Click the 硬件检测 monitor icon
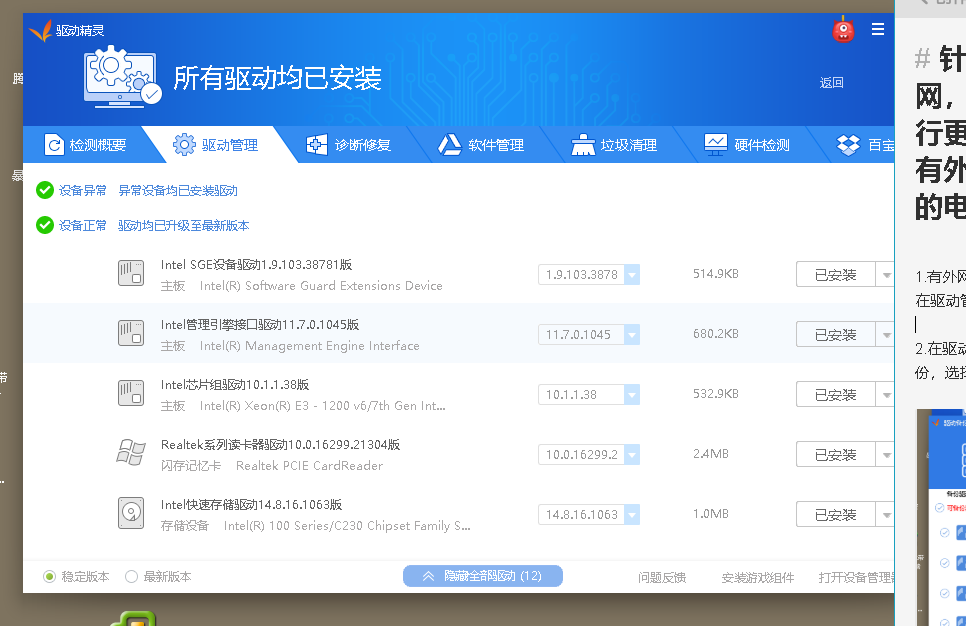The image size is (966, 626). coord(716,145)
